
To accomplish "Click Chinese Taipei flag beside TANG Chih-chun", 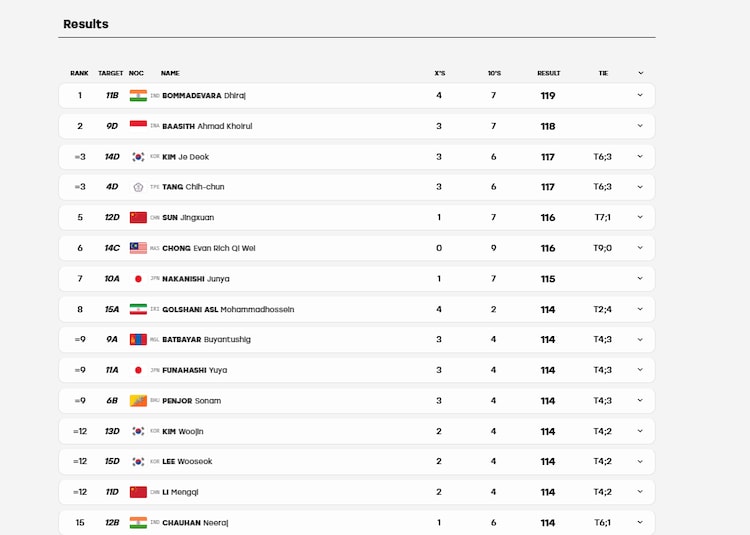I will [138, 187].
